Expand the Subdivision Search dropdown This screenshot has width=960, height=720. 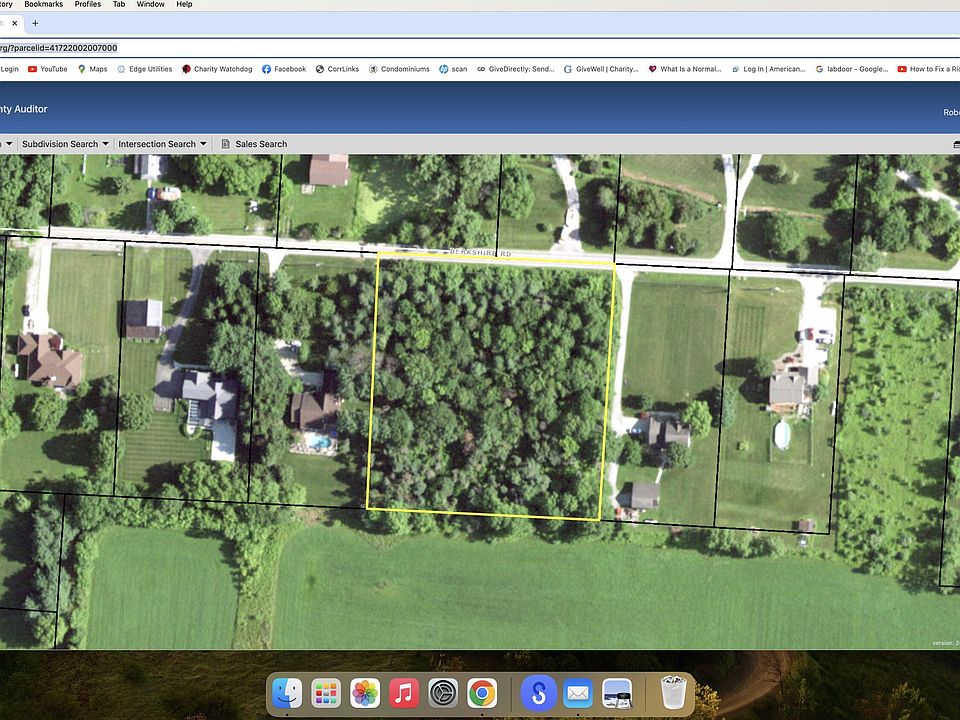coord(65,144)
